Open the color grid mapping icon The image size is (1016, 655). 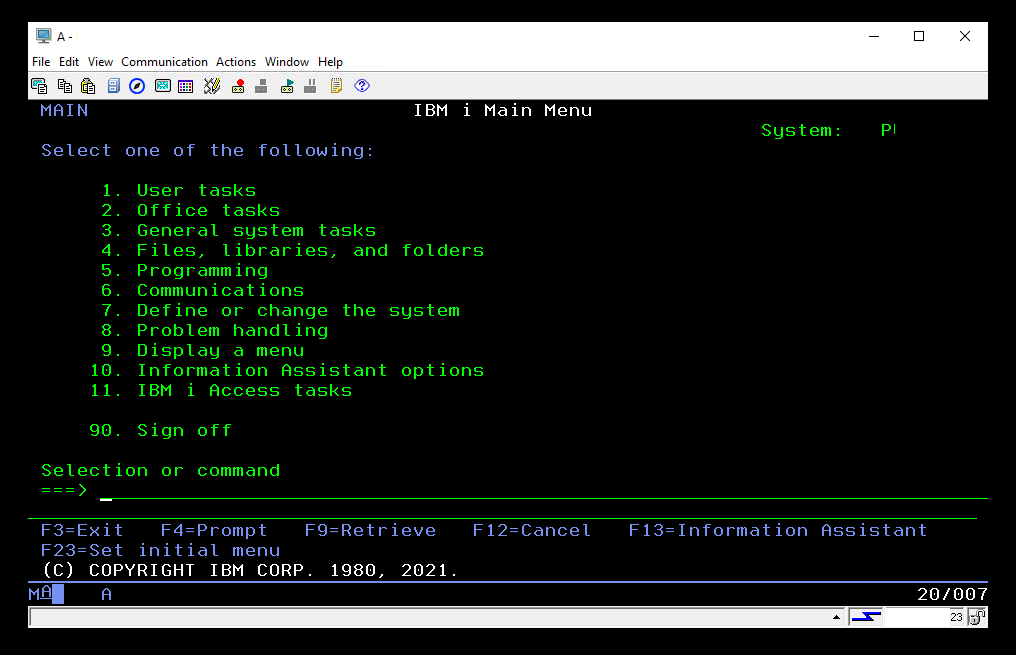186,86
